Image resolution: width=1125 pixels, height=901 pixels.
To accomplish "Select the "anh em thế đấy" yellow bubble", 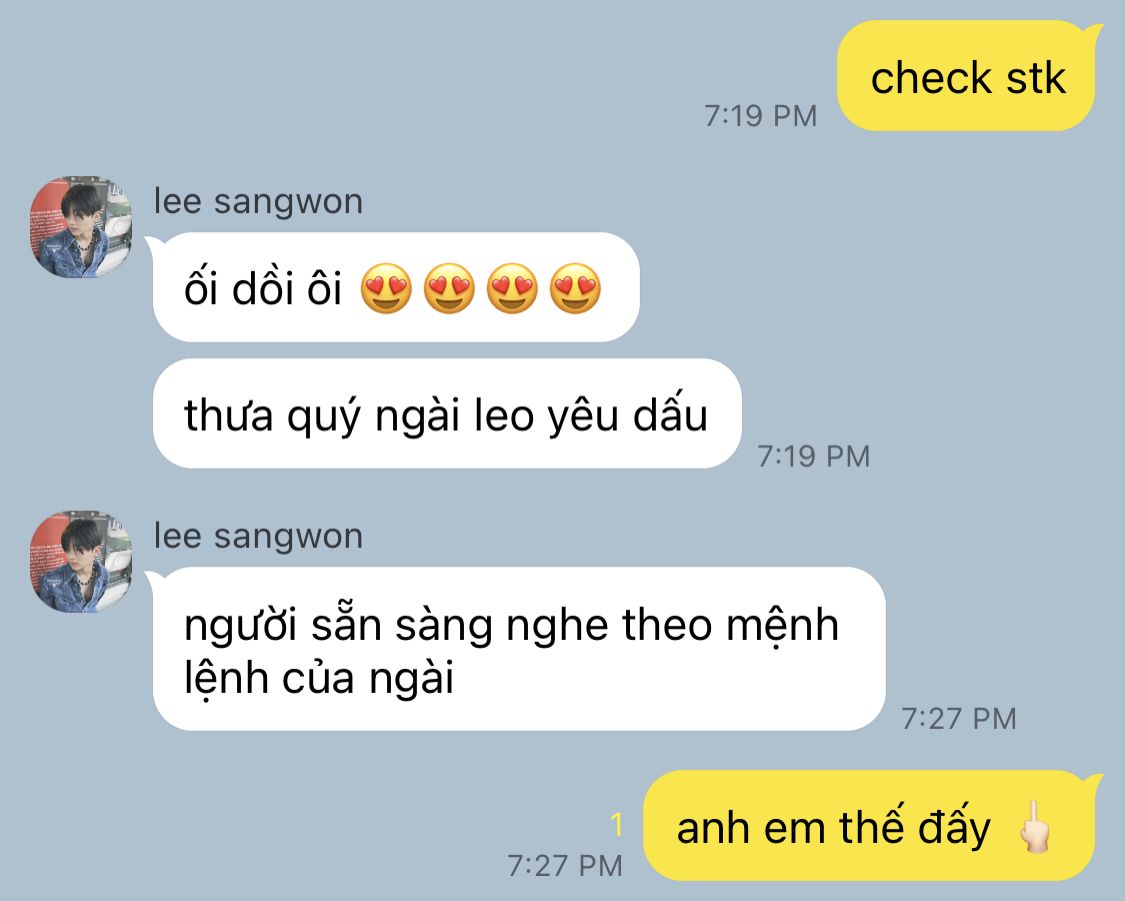I will pyautogui.click(x=871, y=826).
